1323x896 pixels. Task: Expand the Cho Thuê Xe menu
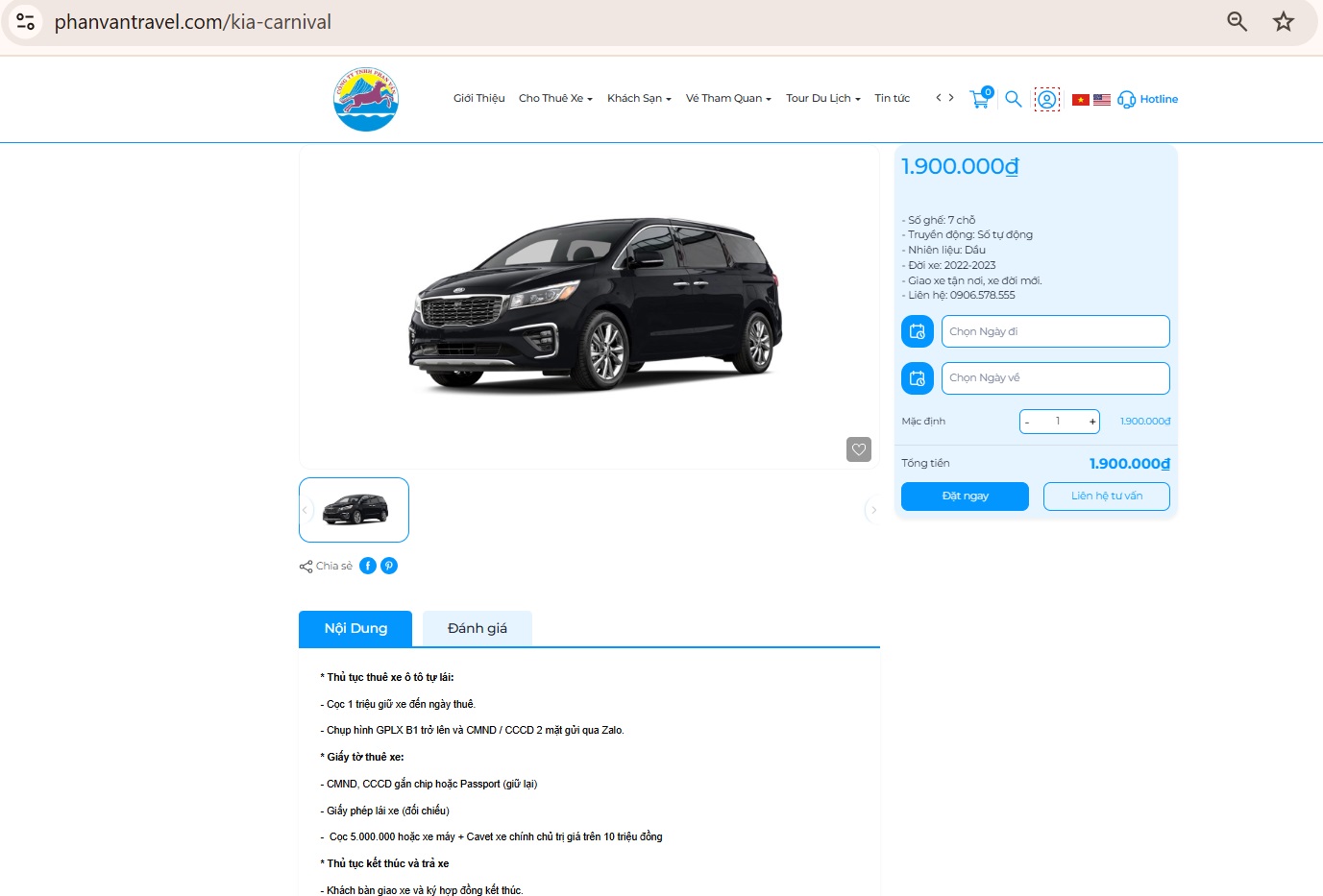(554, 98)
